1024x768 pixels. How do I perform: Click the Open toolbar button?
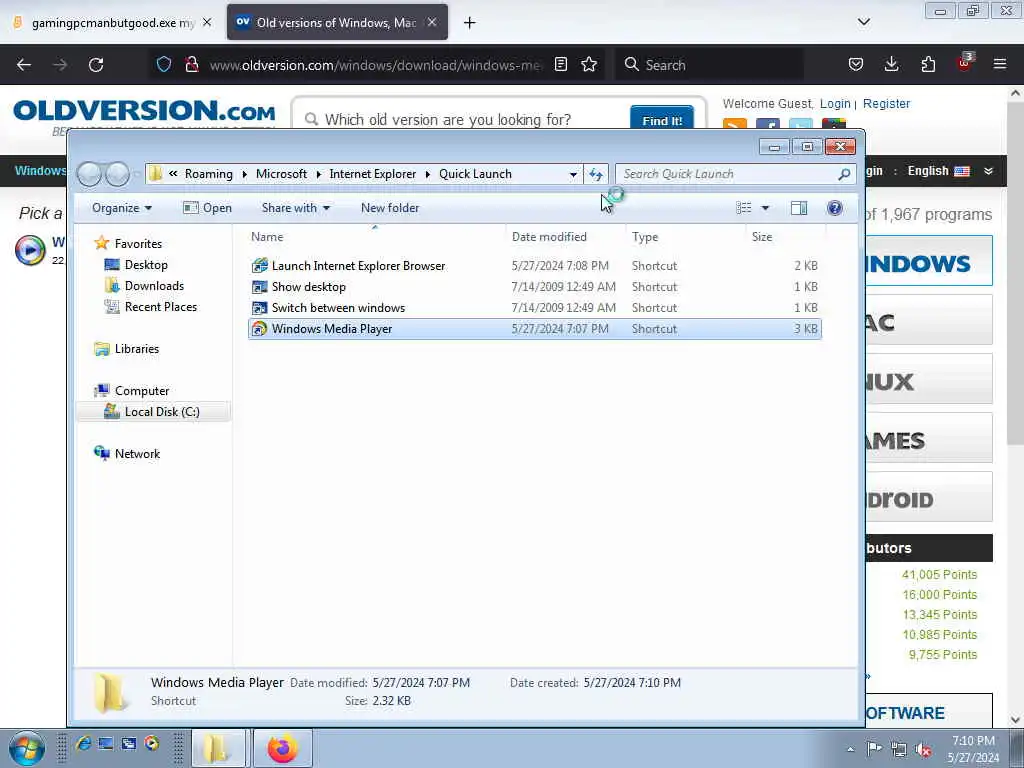click(208, 208)
